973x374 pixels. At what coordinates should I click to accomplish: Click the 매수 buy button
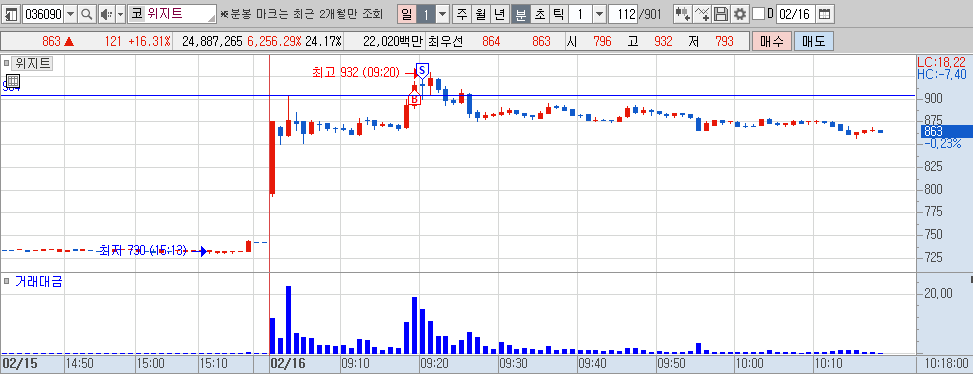click(771, 42)
